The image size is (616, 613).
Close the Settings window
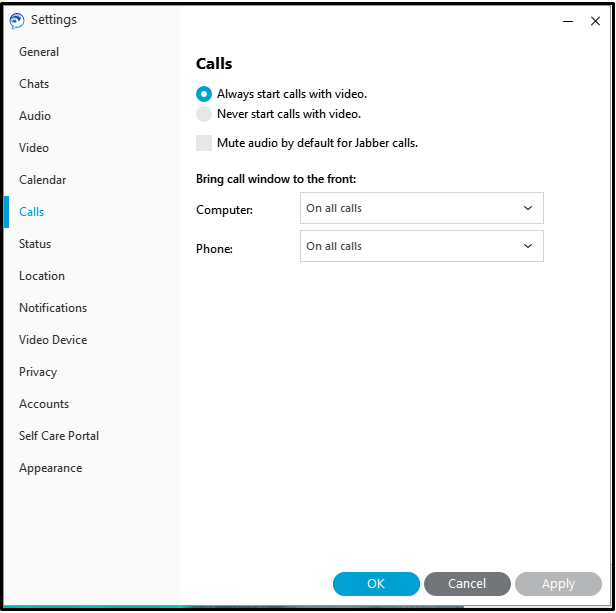(595, 20)
